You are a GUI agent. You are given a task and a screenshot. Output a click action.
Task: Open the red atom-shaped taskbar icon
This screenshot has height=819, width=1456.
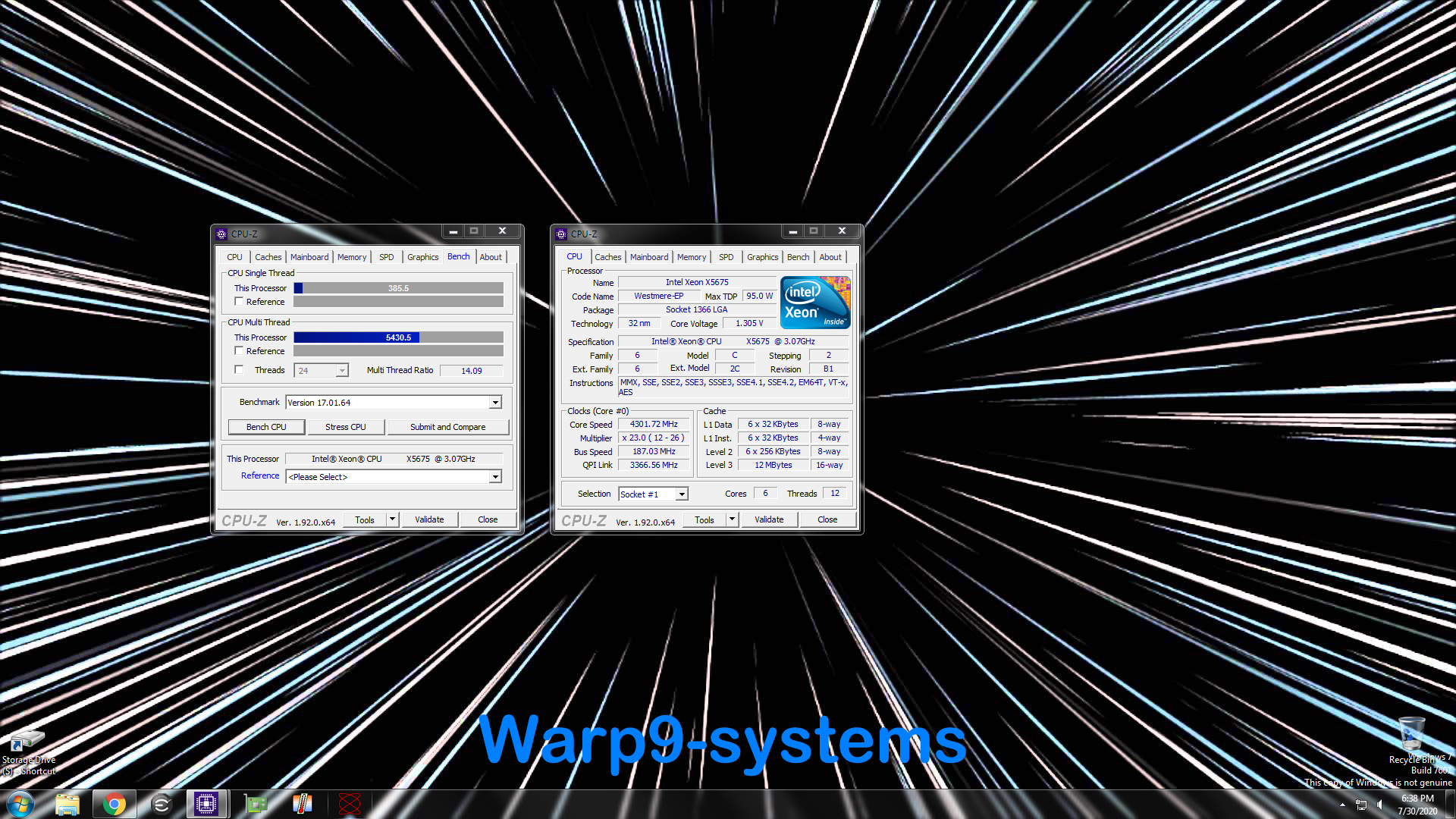[350, 804]
